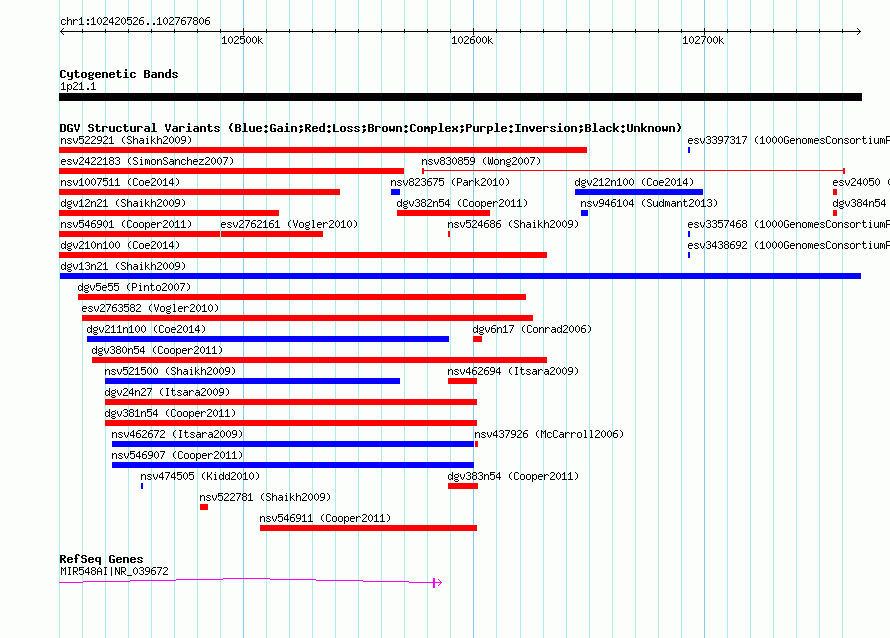Image resolution: width=890 pixels, height=638 pixels.
Task: Open nsv521500 (Shaikh2009) label
Action: pyautogui.click(x=170, y=371)
